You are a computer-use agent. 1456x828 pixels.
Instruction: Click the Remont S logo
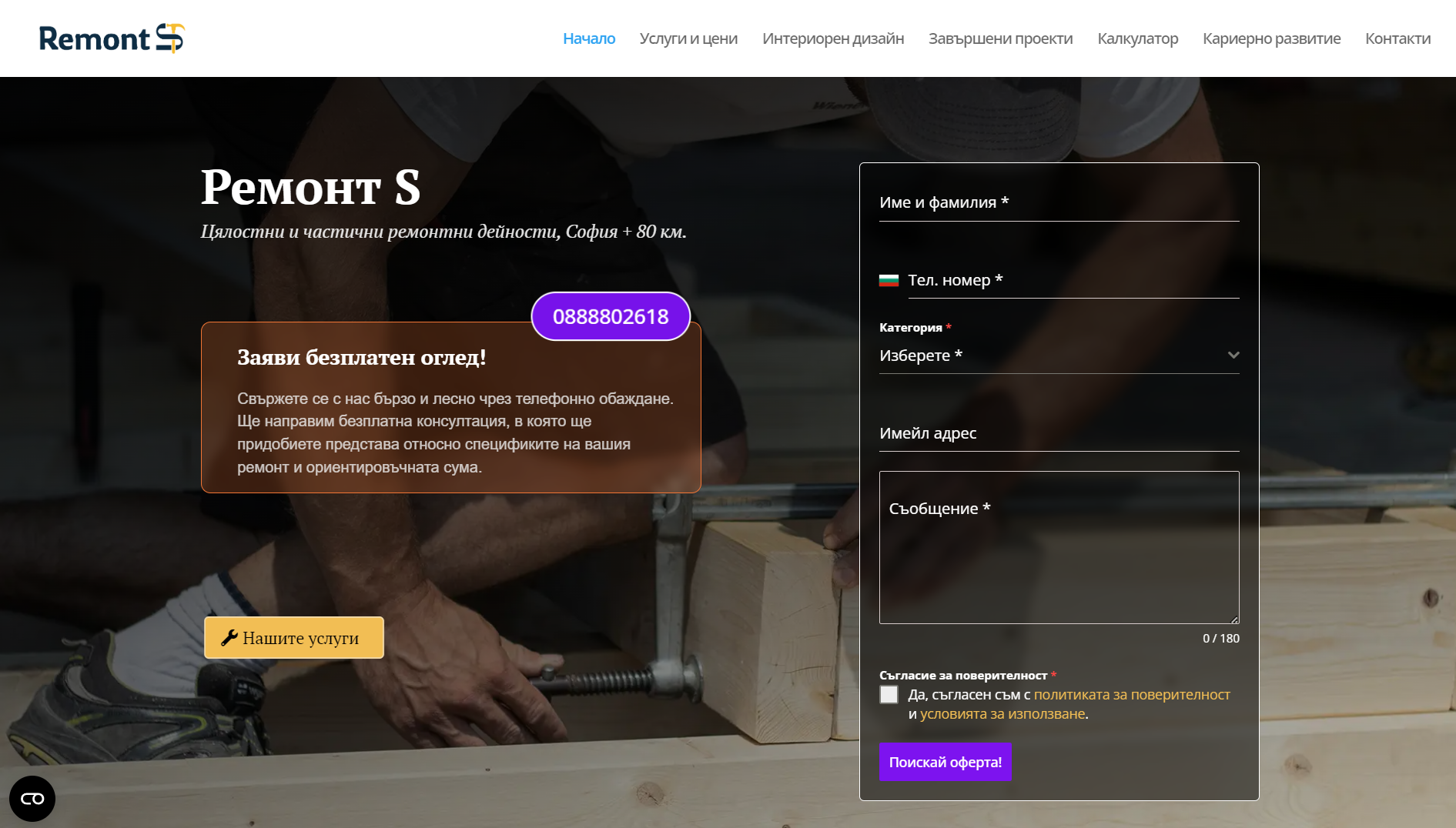click(x=112, y=38)
